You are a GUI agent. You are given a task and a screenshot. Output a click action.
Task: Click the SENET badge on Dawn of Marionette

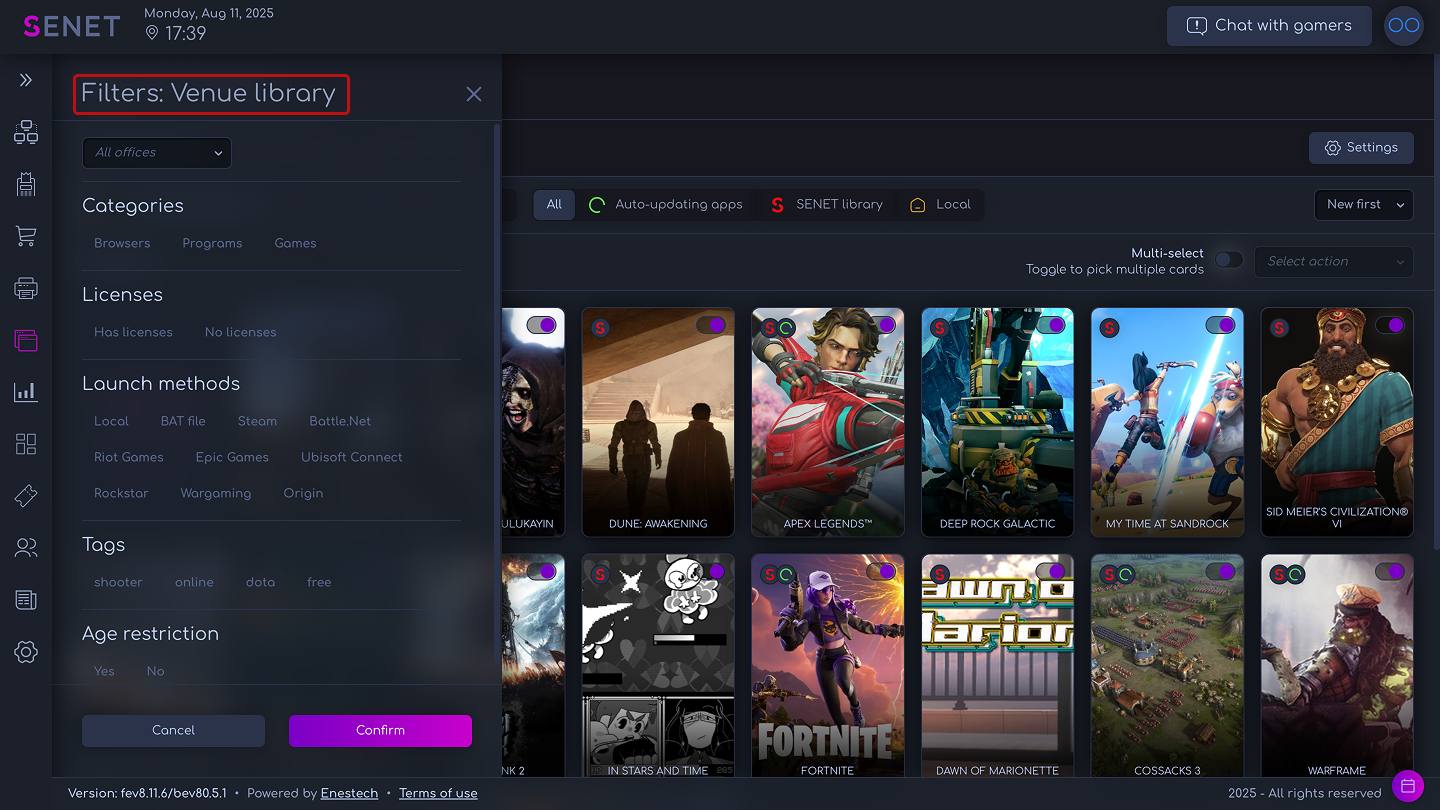(940, 574)
